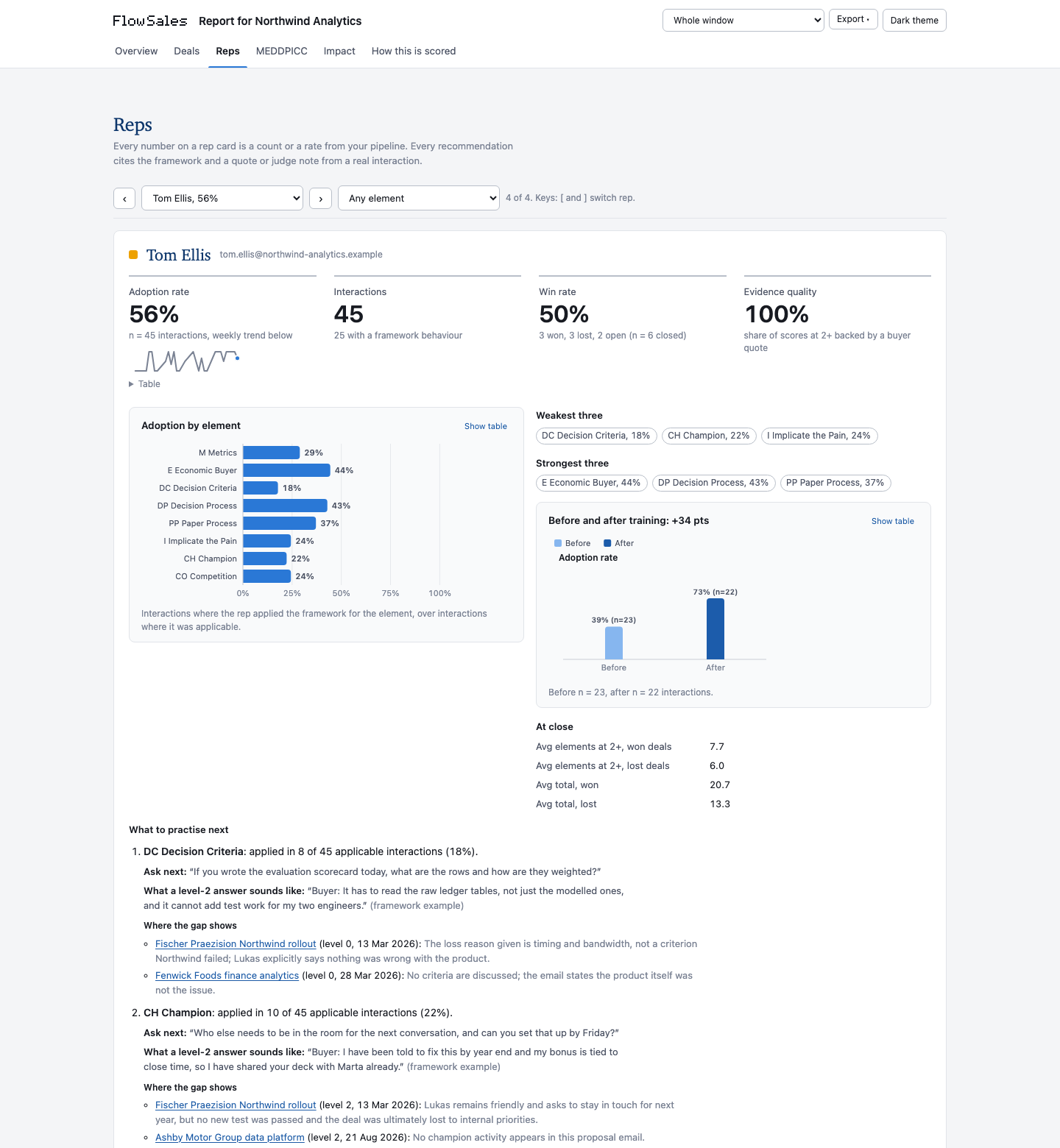Open the Impact tab
This screenshot has width=1060, height=1148.
click(339, 51)
